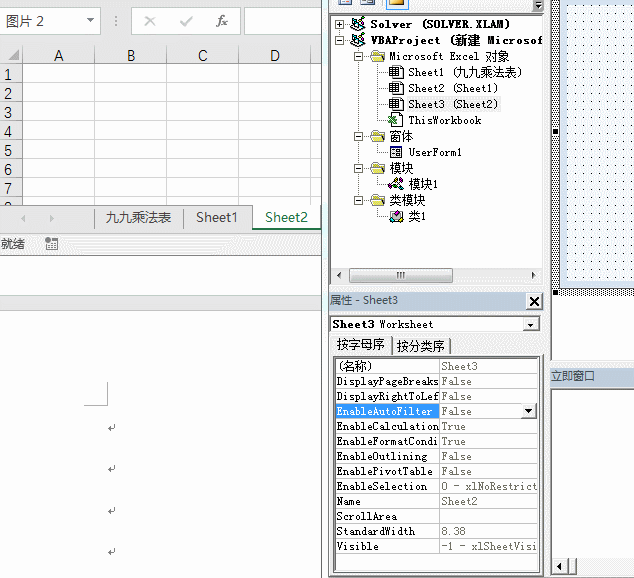Image resolution: width=634 pixels, height=578 pixels.
Task: Click the VBAProject project icon
Action: click(x=358, y=40)
